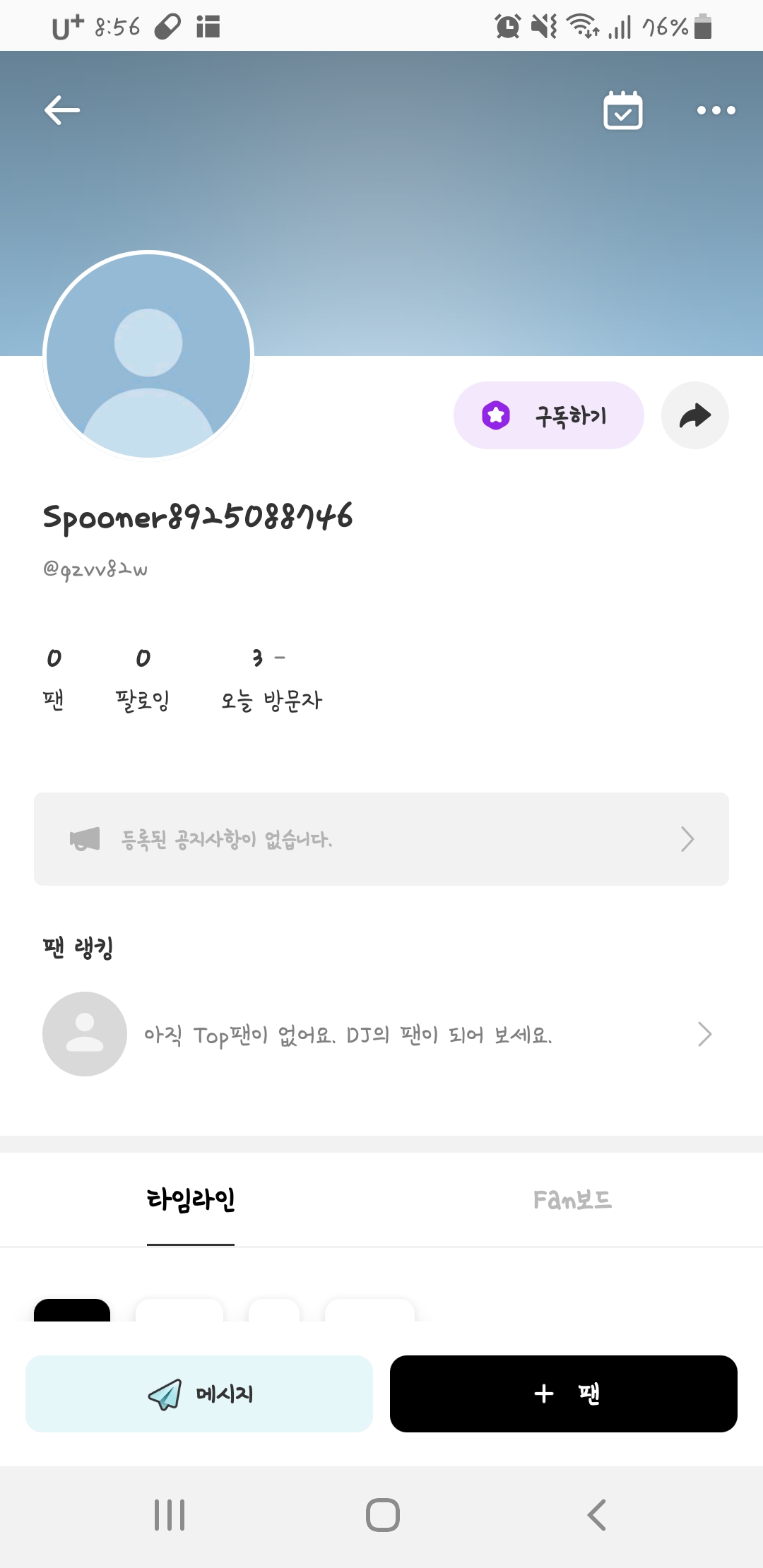Image resolution: width=763 pixels, height=1568 pixels.
Task: Expand the fan ranking chevron
Action: coord(704,1034)
